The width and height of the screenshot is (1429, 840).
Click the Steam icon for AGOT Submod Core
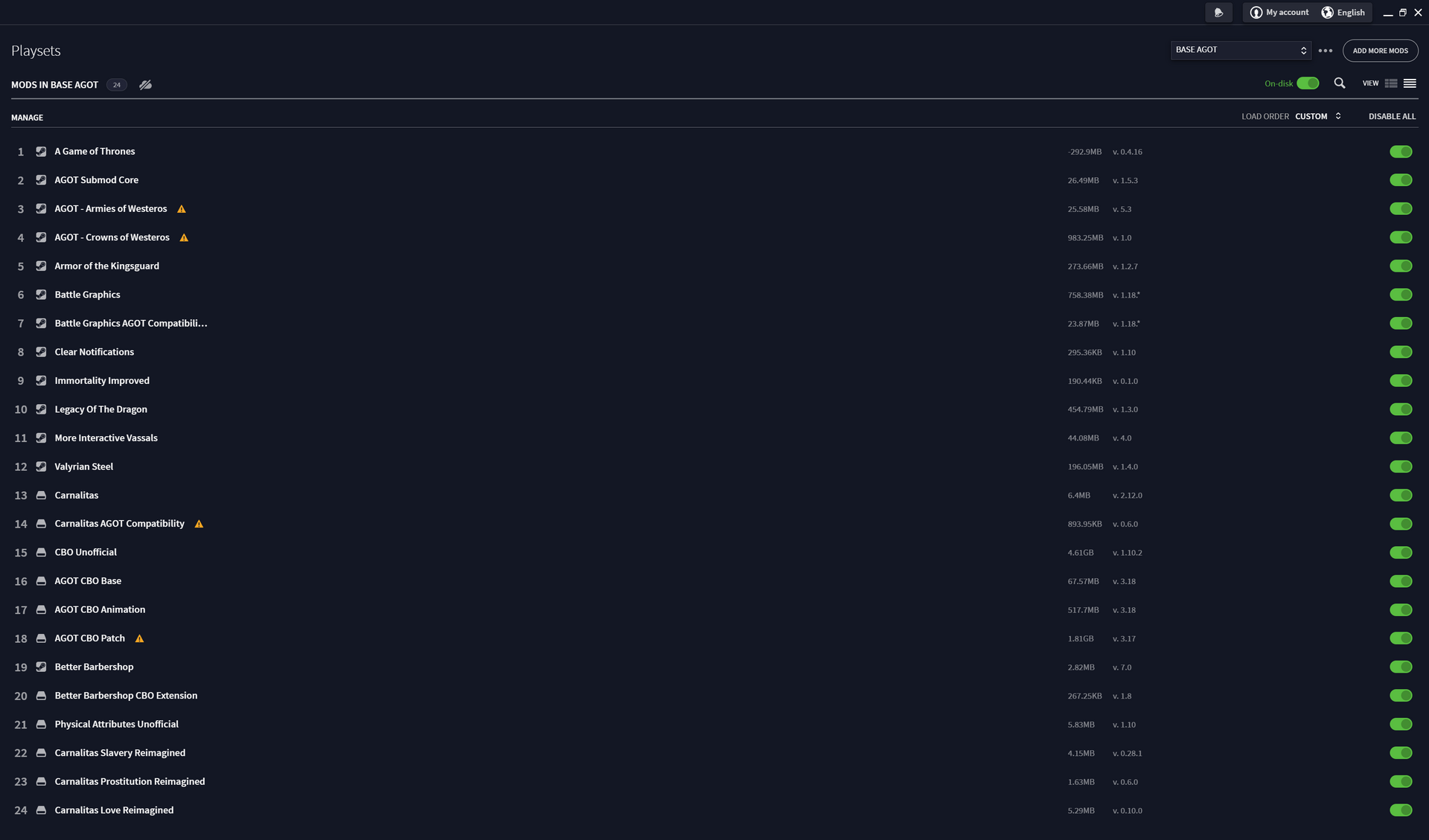[41, 180]
